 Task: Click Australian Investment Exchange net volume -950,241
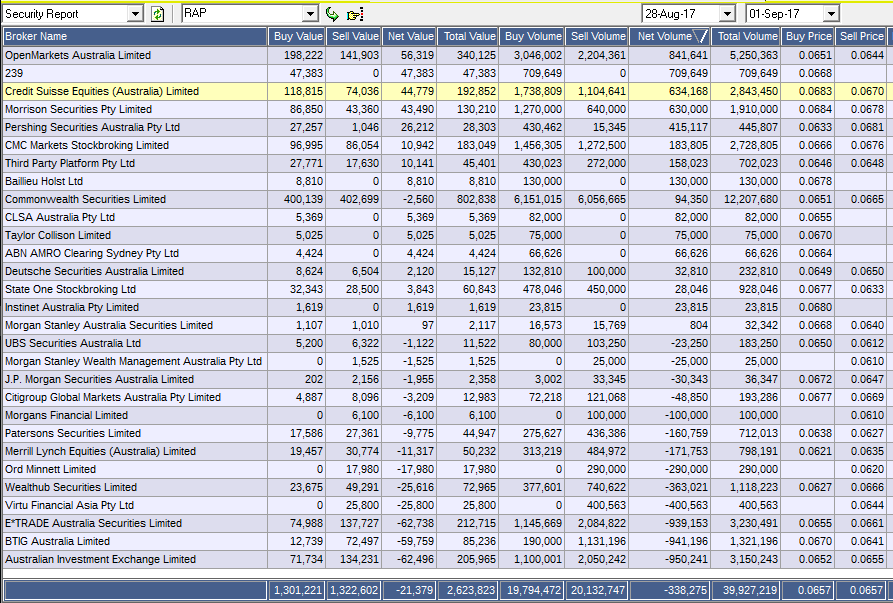[686, 559]
